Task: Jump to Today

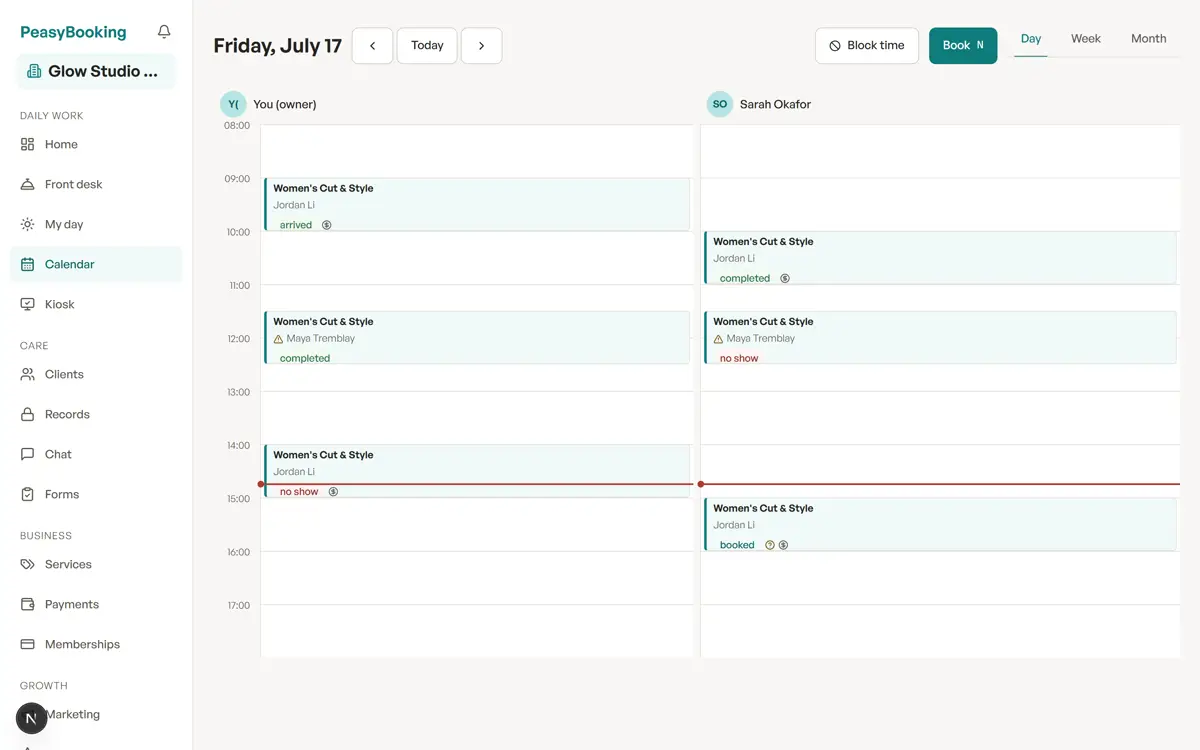Action: coord(427,46)
